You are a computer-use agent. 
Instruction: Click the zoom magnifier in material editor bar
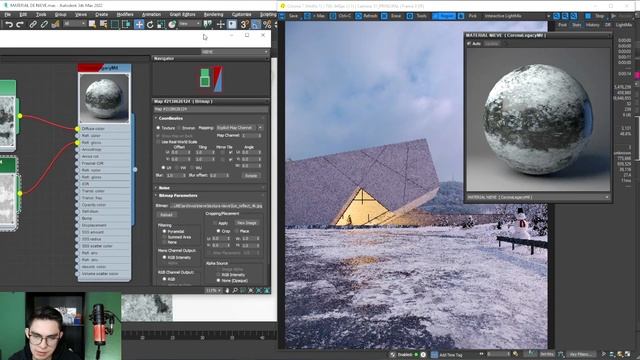(x=235, y=290)
